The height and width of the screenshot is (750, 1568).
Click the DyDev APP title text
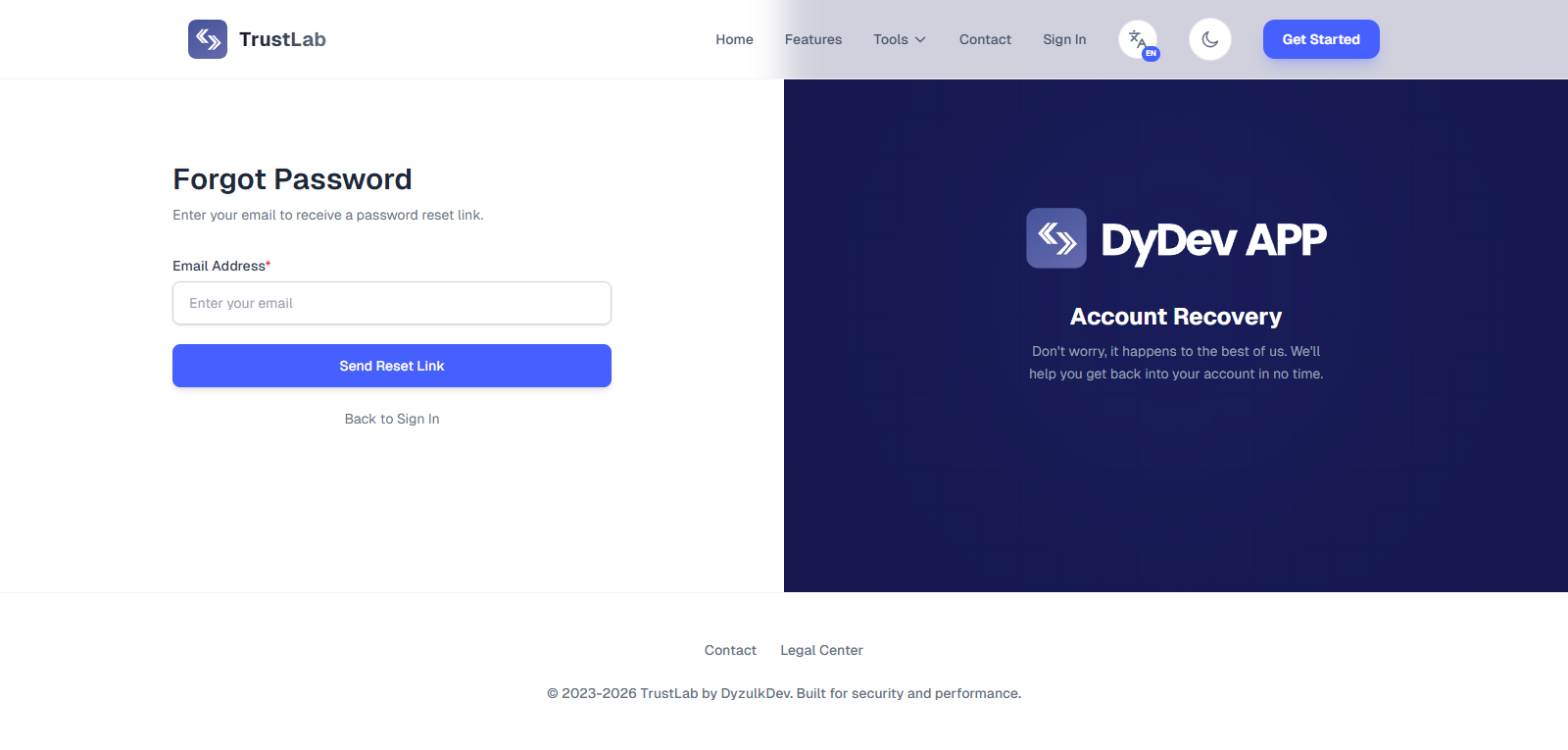[1213, 240]
